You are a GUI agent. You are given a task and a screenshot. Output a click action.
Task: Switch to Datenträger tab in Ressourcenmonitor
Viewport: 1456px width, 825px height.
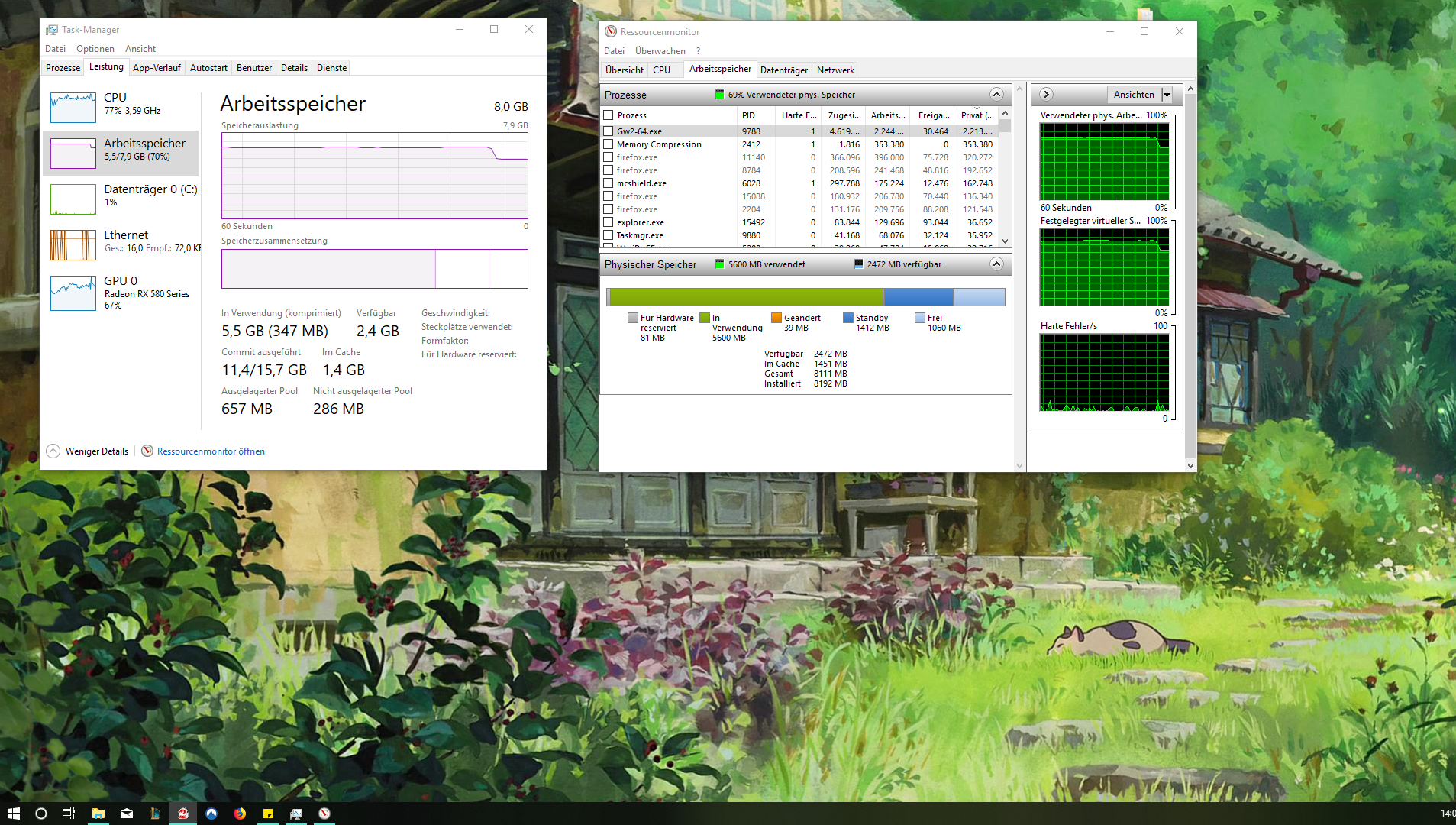click(783, 70)
